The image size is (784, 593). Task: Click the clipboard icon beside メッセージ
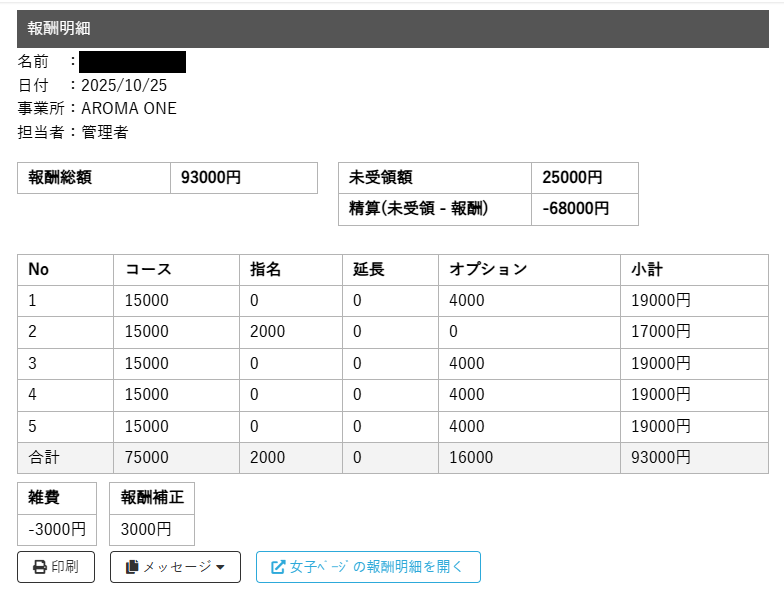pyautogui.click(x=132, y=567)
